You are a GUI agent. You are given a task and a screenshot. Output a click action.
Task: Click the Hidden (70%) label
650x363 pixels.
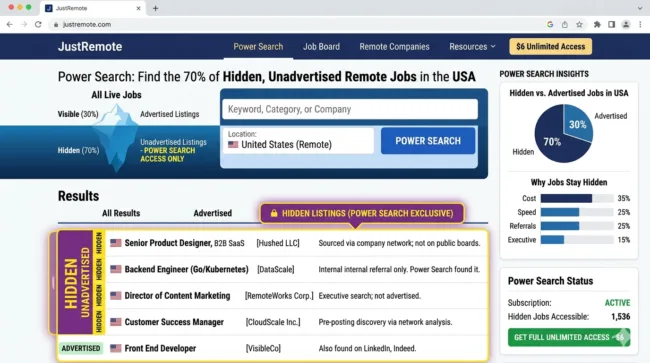click(78, 150)
